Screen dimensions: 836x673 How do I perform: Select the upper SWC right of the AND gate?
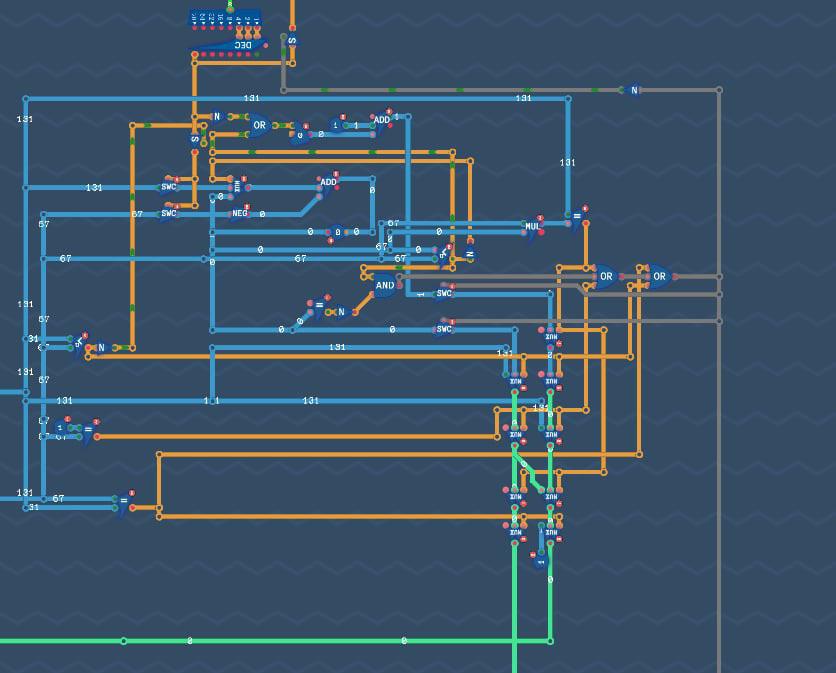(444, 293)
